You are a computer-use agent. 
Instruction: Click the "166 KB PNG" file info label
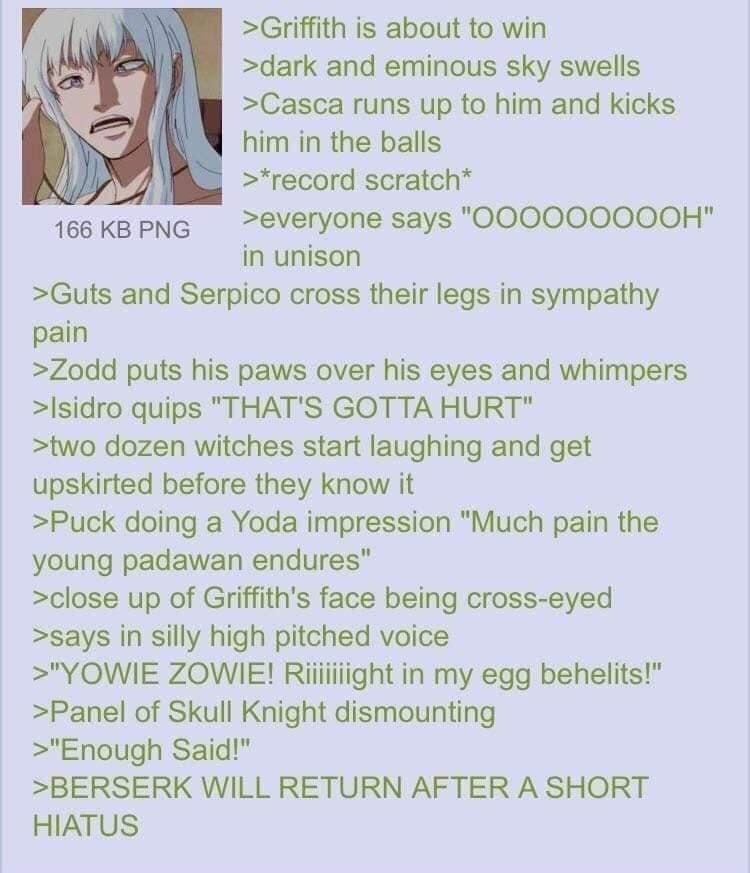click(x=122, y=229)
